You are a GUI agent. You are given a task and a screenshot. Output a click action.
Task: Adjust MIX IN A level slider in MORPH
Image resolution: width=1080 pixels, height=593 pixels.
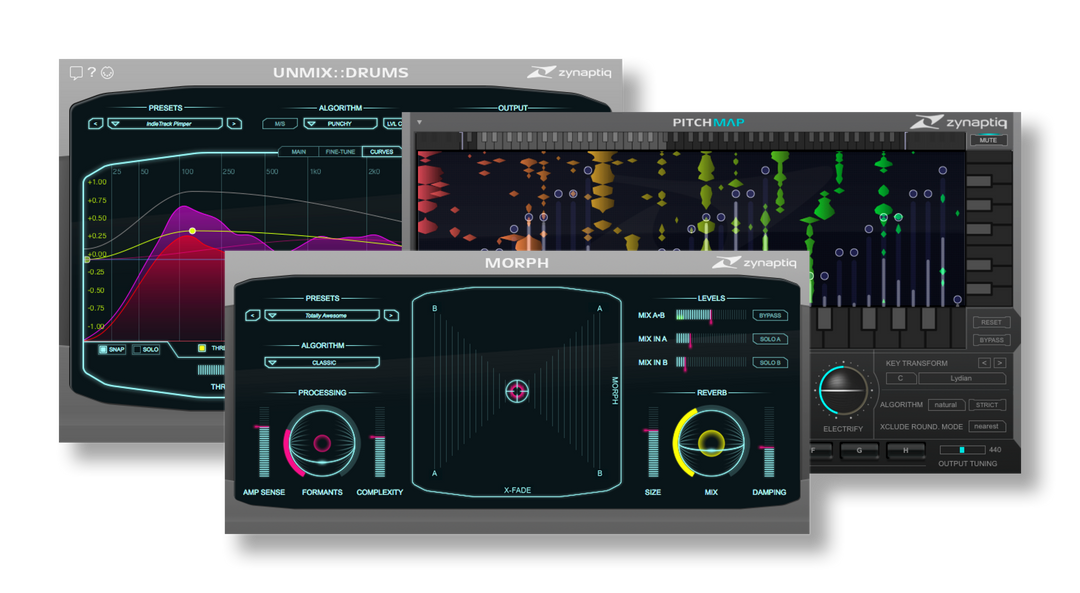(711, 339)
